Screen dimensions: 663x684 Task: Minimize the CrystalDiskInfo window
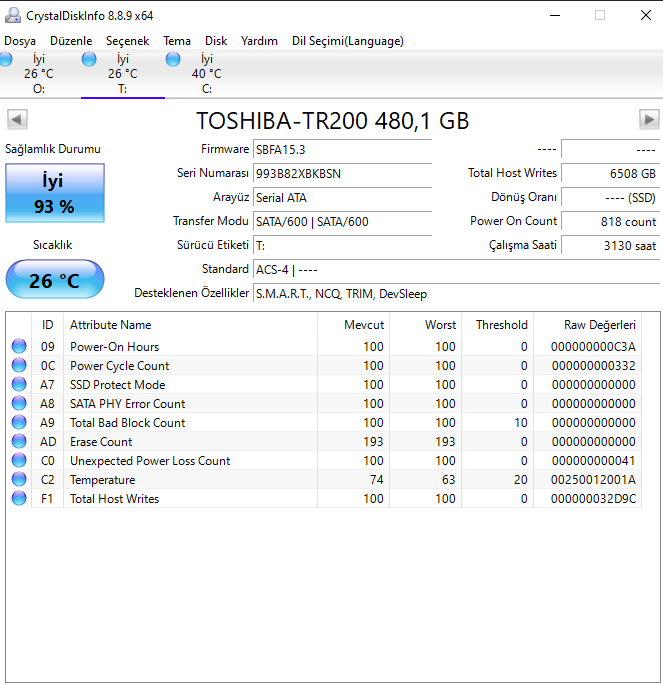click(555, 15)
